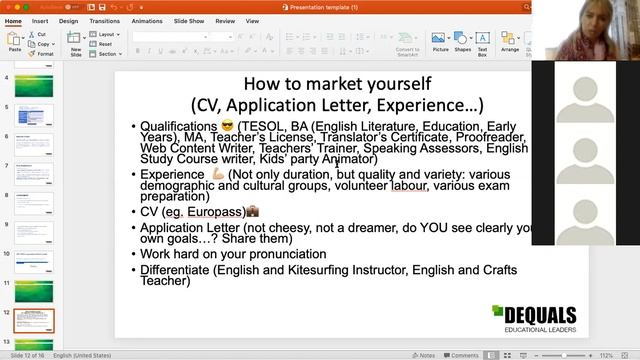The width and height of the screenshot is (640, 360).
Task: Zoom out with minus button
Action: 536,356
